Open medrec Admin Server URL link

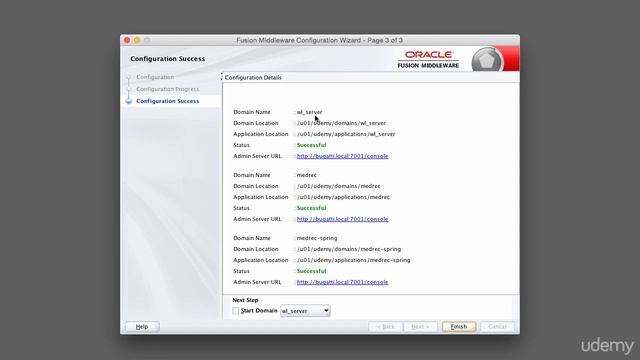click(x=342, y=219)
